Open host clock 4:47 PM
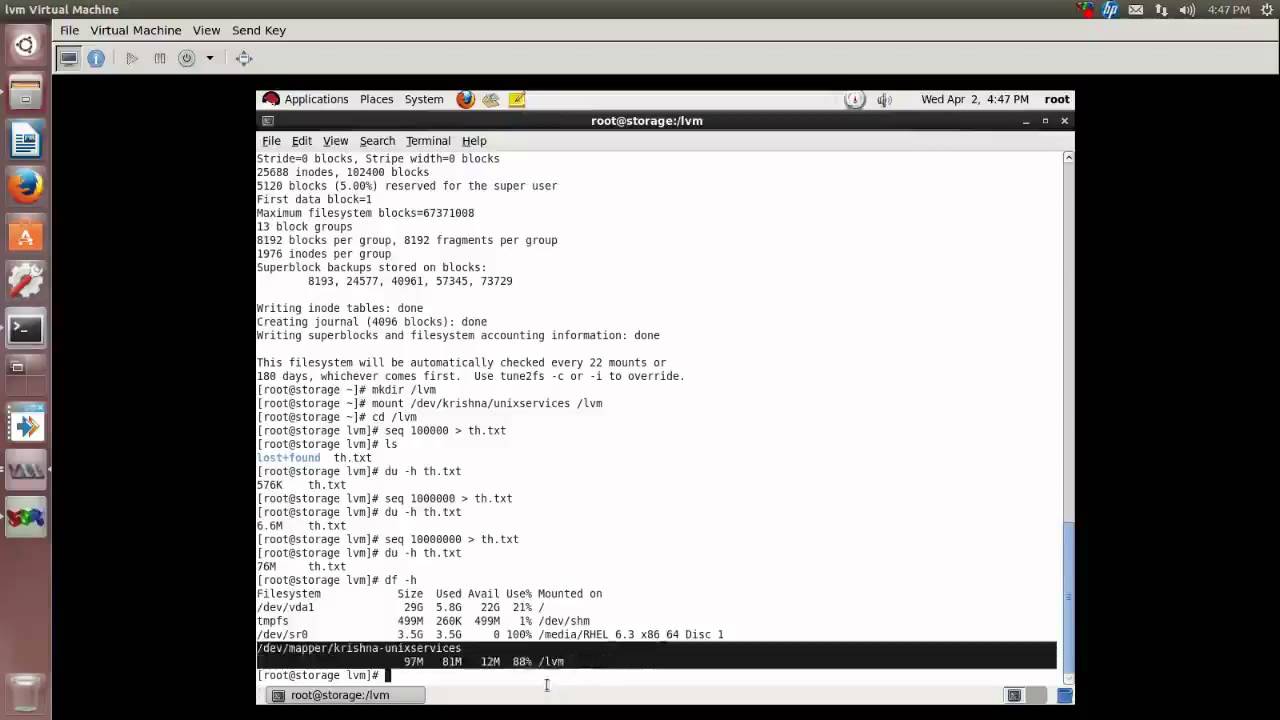The width and height of the screenshot is (1280, 720). point(1228,10)
